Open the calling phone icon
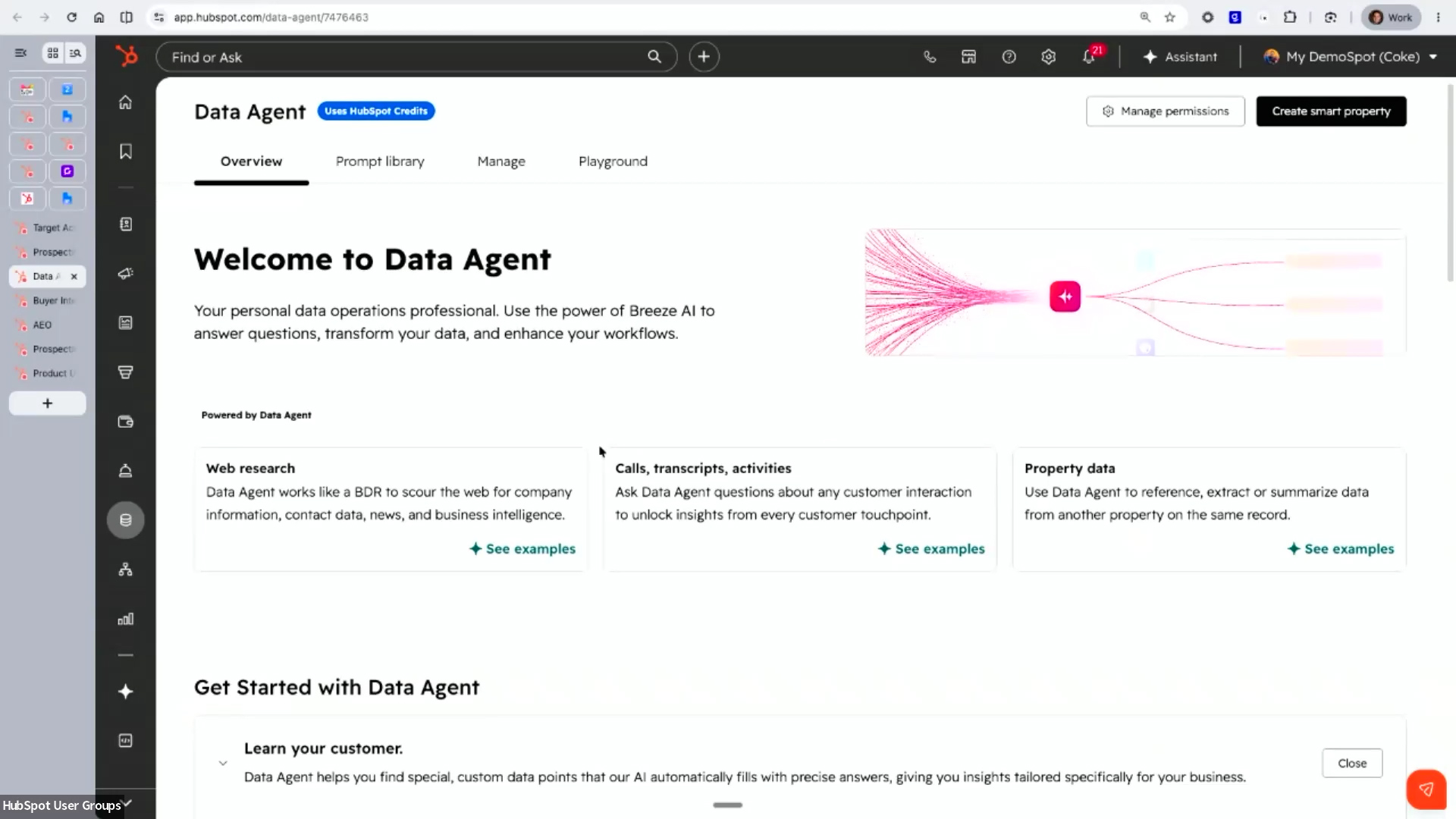 tap(930, 57)
